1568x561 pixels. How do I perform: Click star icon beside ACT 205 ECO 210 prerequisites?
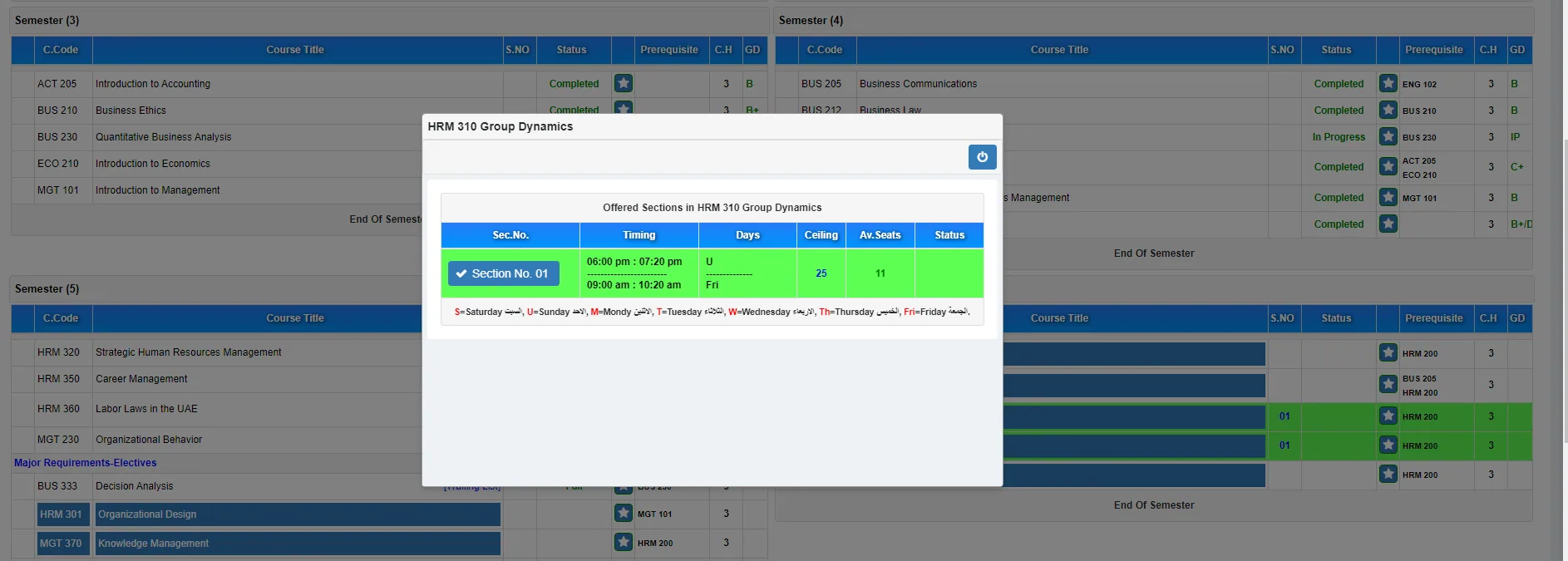click(x=1388, y=166)
